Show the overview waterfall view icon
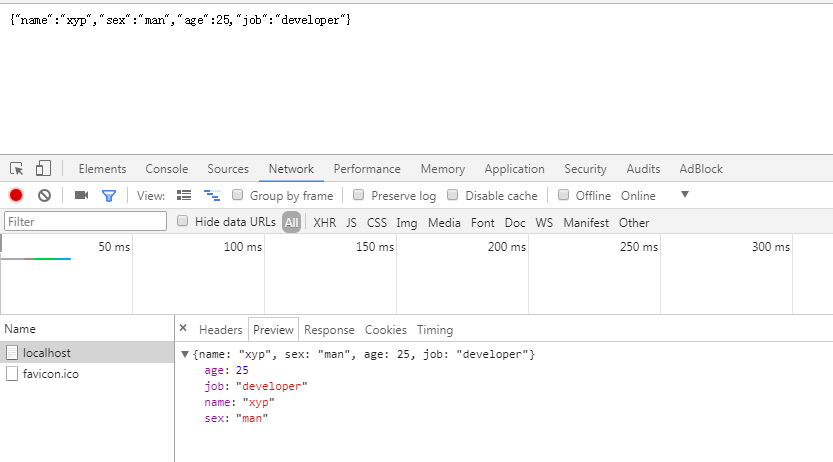The image size is (833, 462). coord(212,195)
